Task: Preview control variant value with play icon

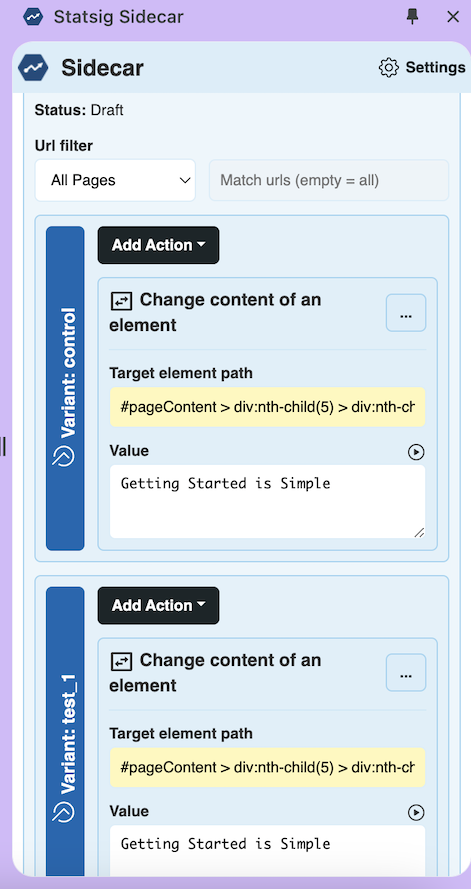Action: coord(416,452)
